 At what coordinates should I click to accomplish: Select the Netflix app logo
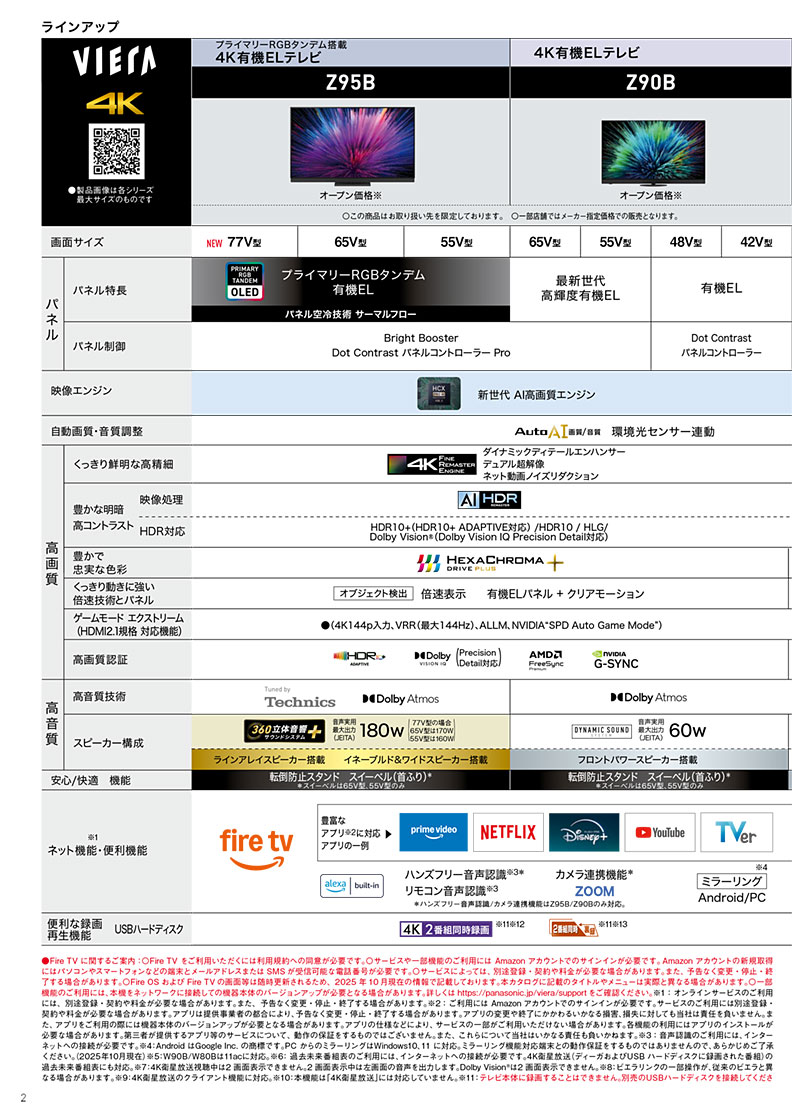pos(508,831)
